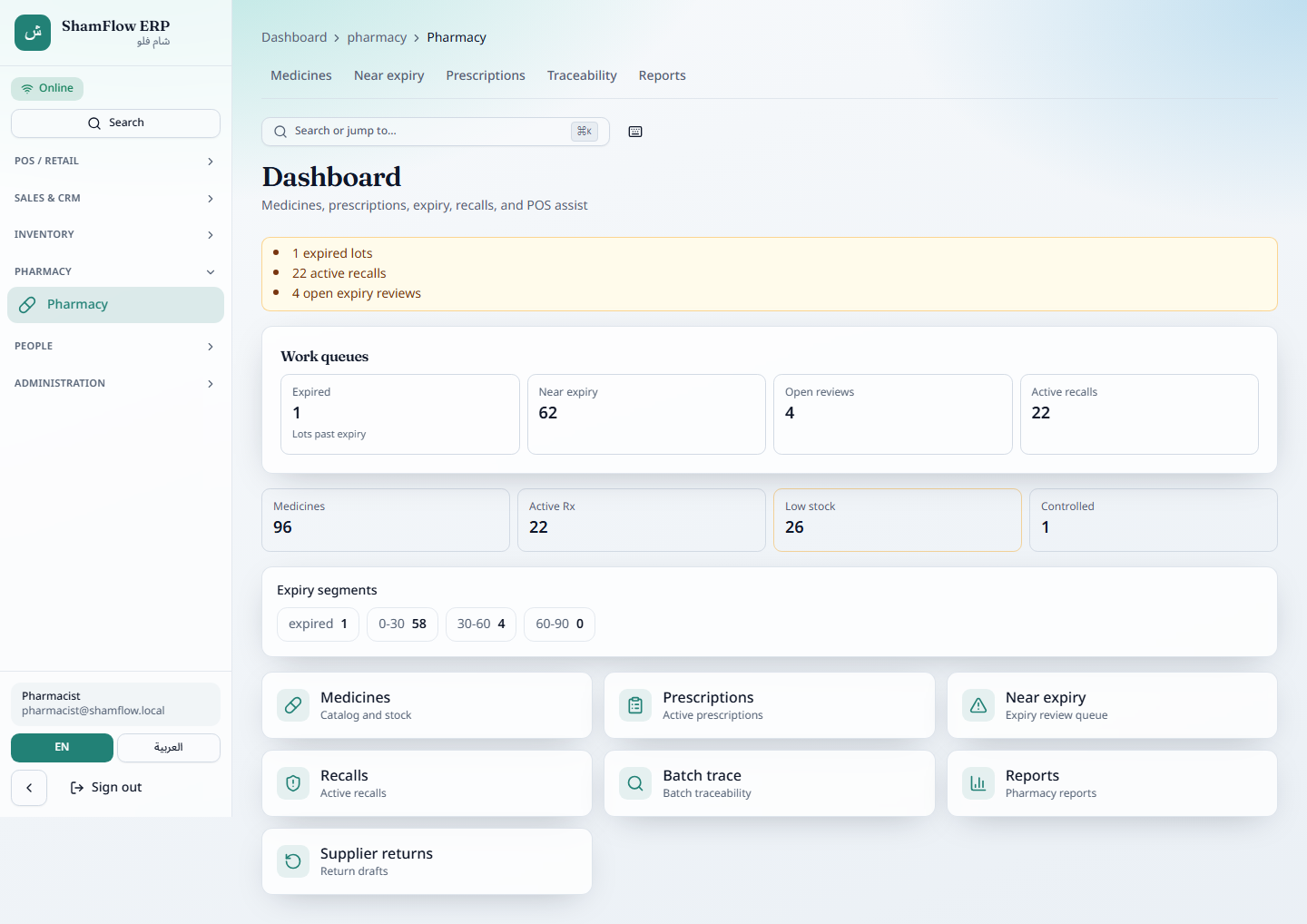Select the 0-30 expiry segment chip
This screenshot has width=1307, height=924.
402,624
